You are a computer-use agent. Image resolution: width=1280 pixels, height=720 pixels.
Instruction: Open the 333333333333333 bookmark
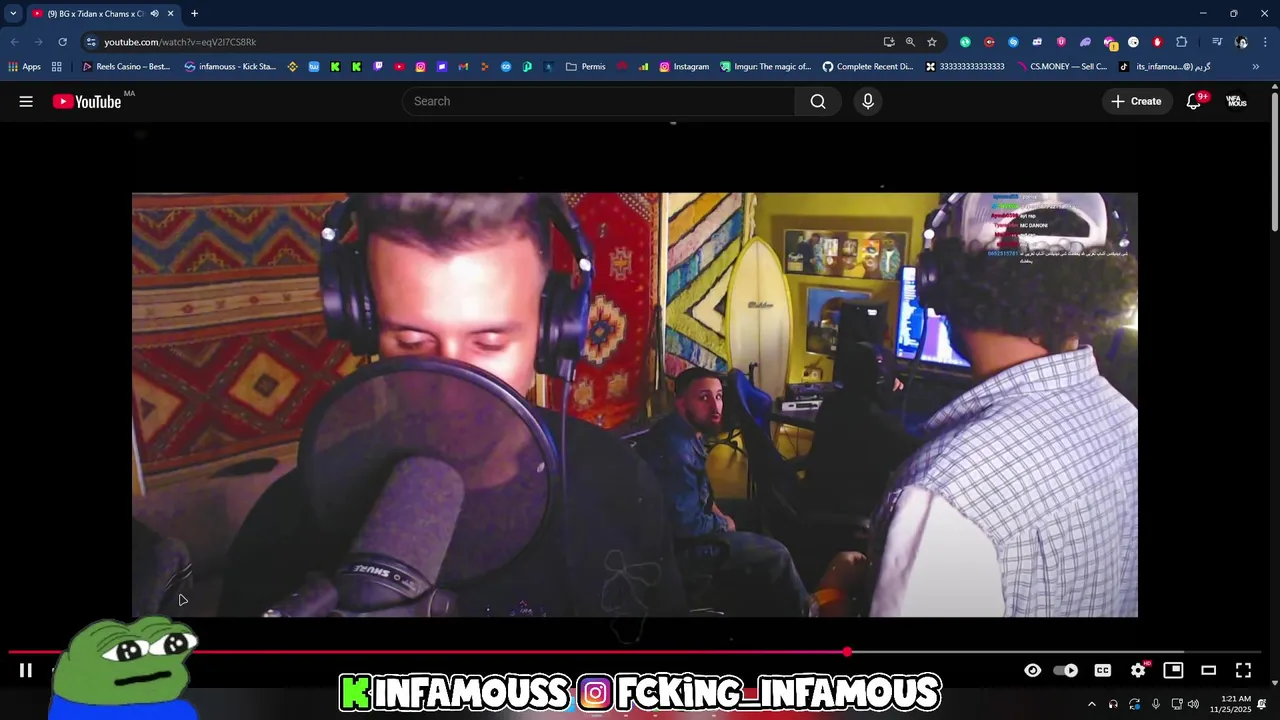(x=965, y=67)
